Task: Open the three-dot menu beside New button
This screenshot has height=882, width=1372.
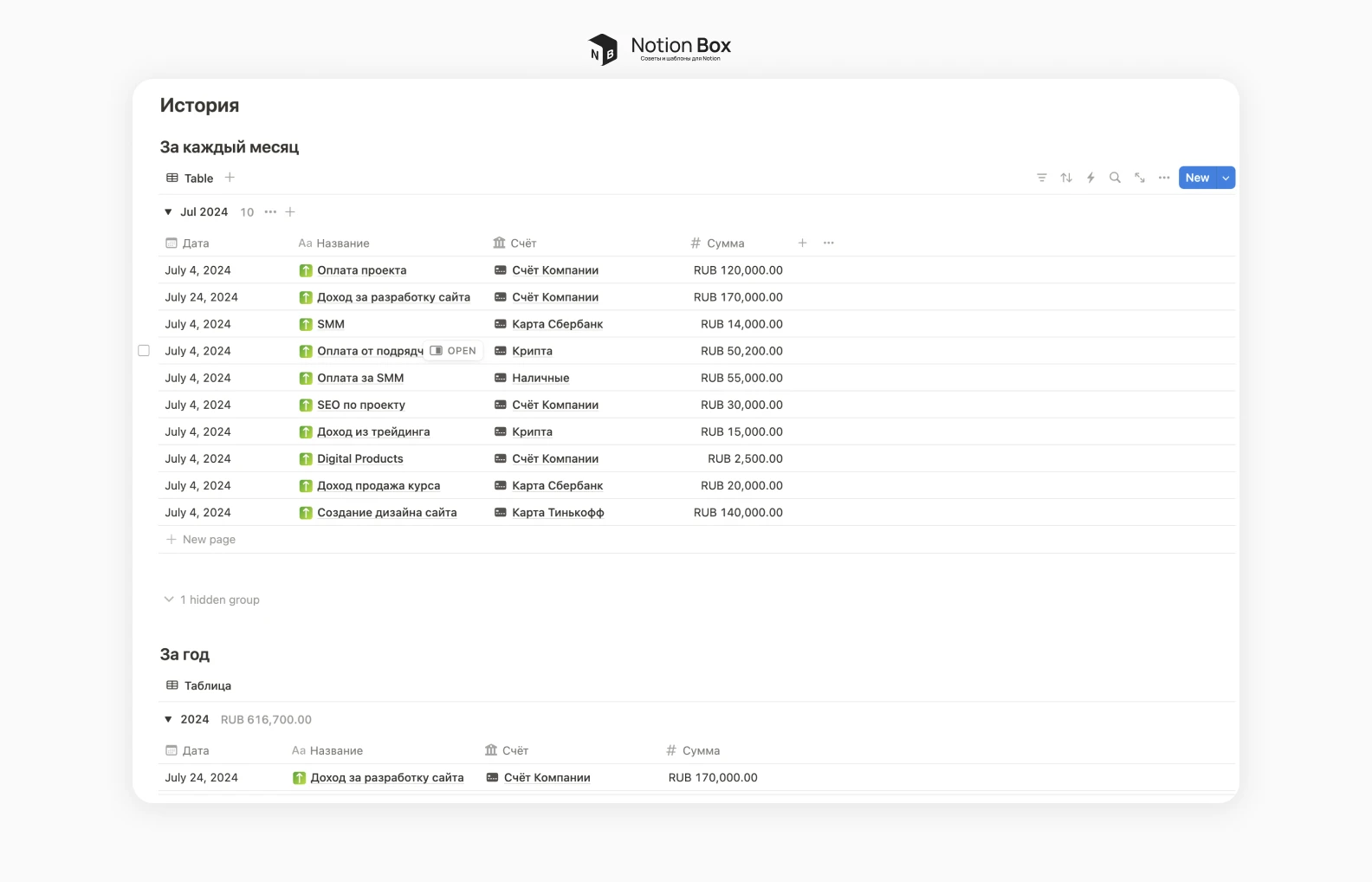Action: [x=1164, y=178]
